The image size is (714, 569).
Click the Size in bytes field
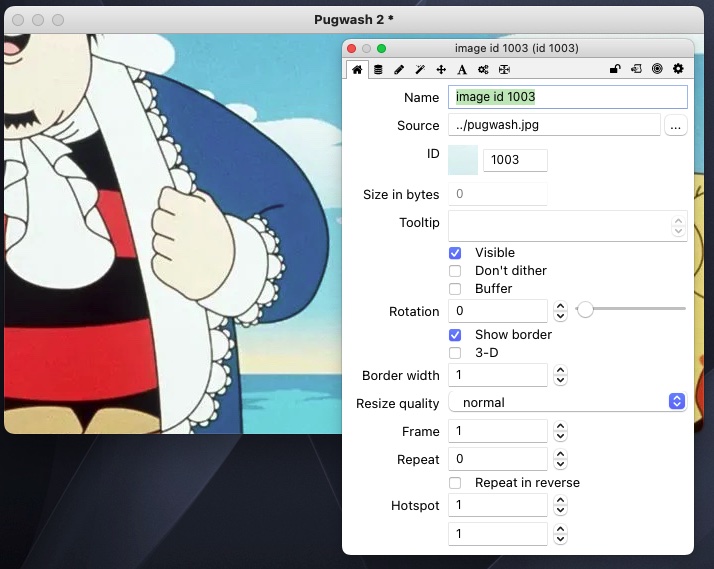[x=498, y=194]
